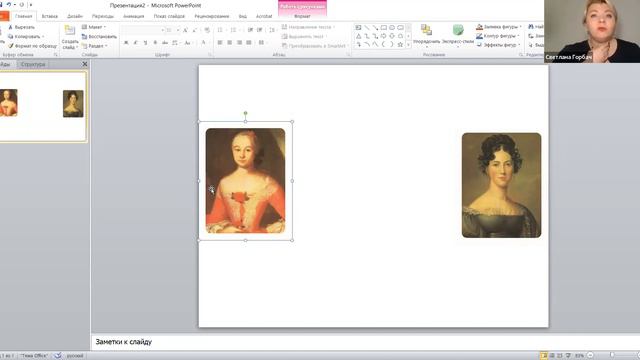Select the triangle shape in the gallery
The height and width of the screenshot is (360, 640).
pos(358,36)
